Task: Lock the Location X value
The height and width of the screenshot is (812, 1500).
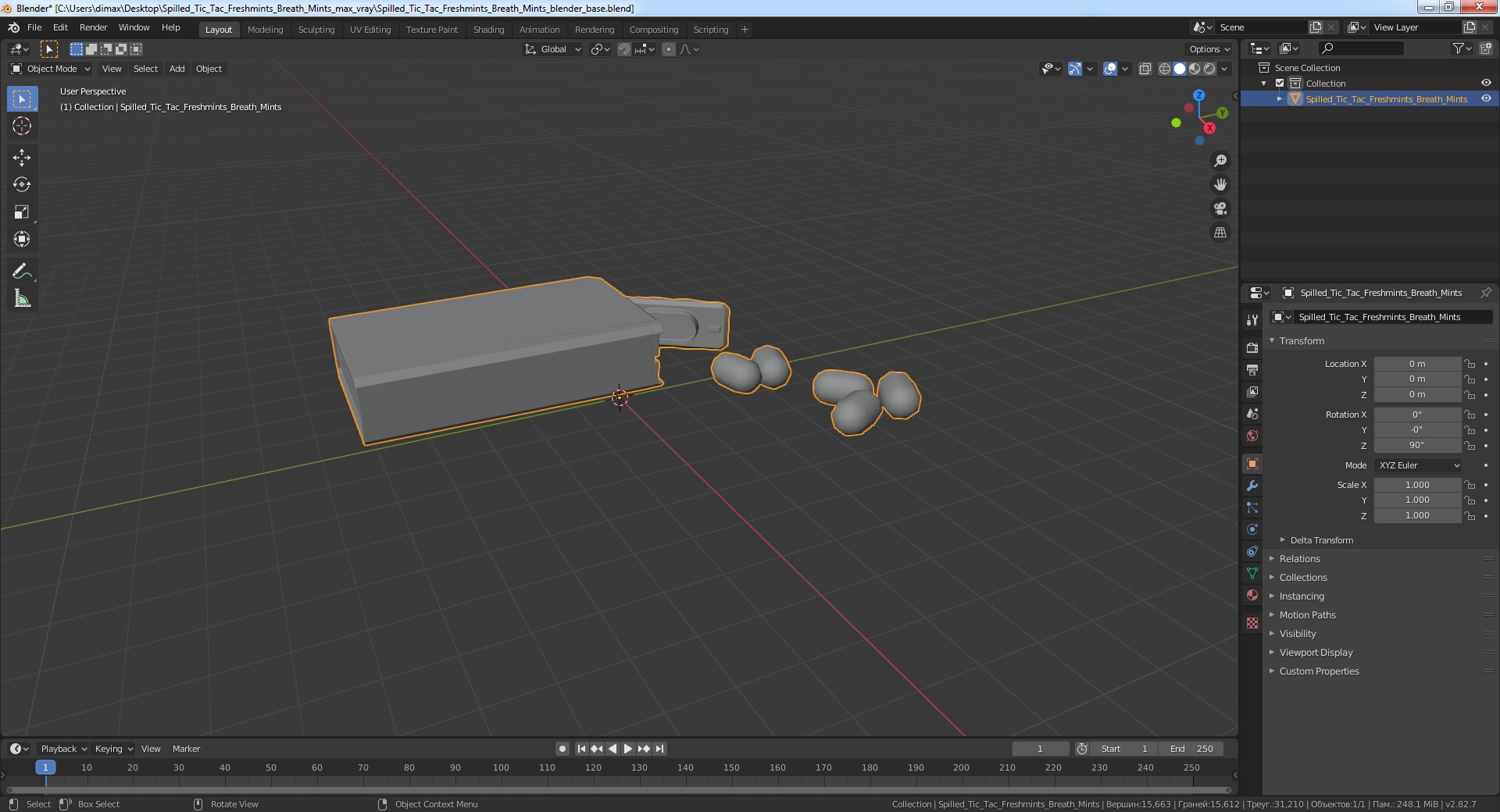Action: [x=1470, y=364]
